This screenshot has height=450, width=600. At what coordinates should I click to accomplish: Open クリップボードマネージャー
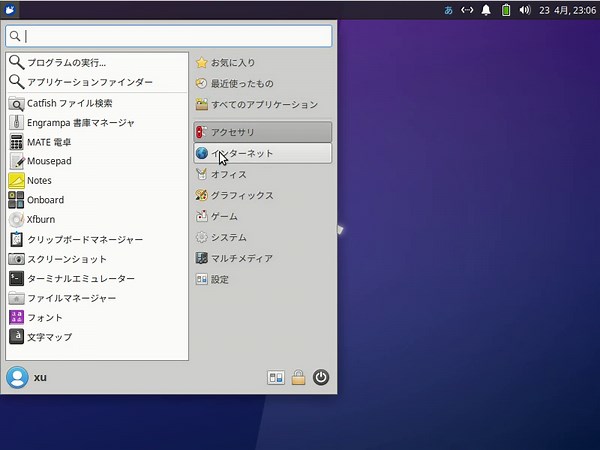pos(97,240)
